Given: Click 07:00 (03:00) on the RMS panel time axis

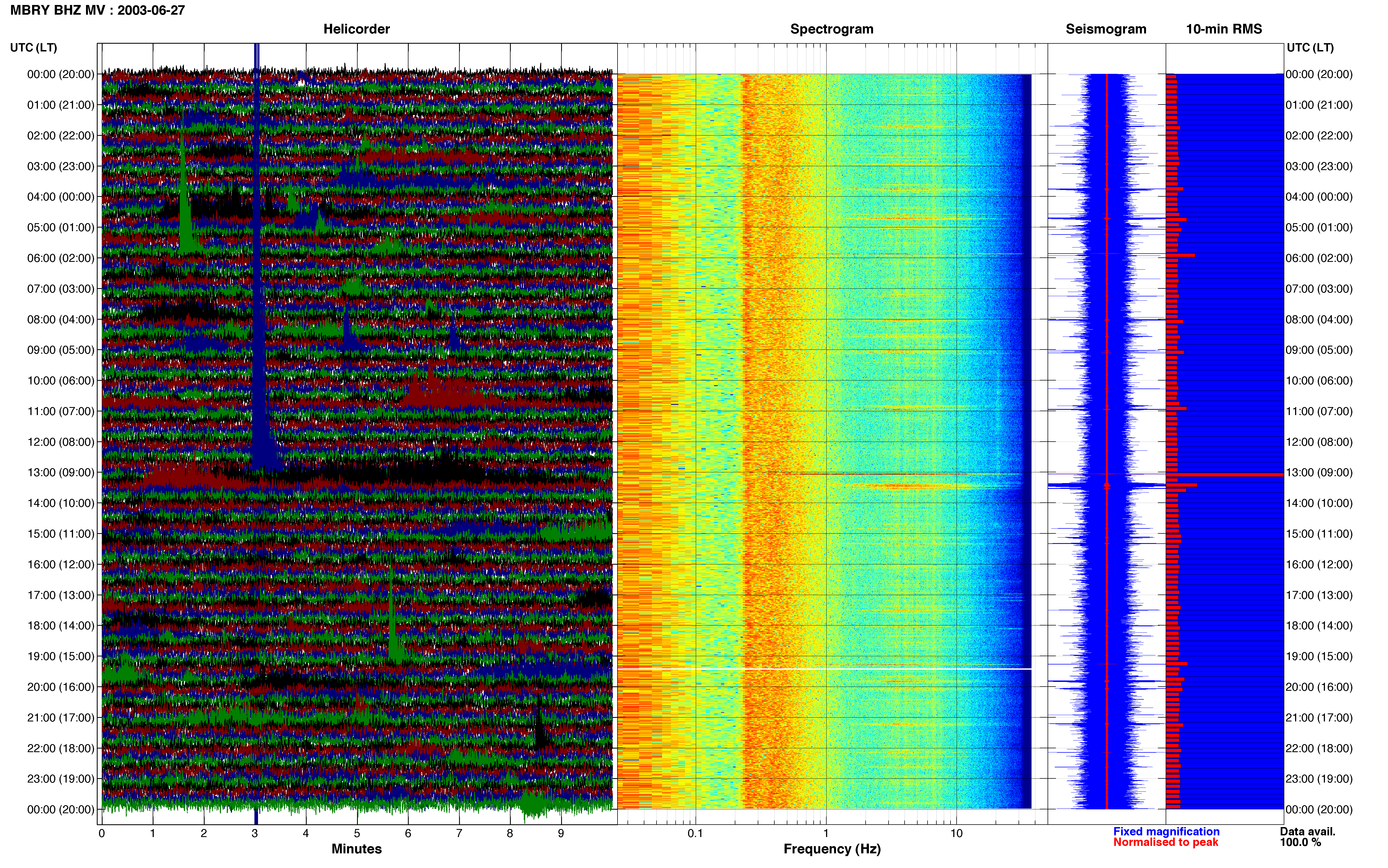Looking at the screenshot, I should [x=1319, y=289].
